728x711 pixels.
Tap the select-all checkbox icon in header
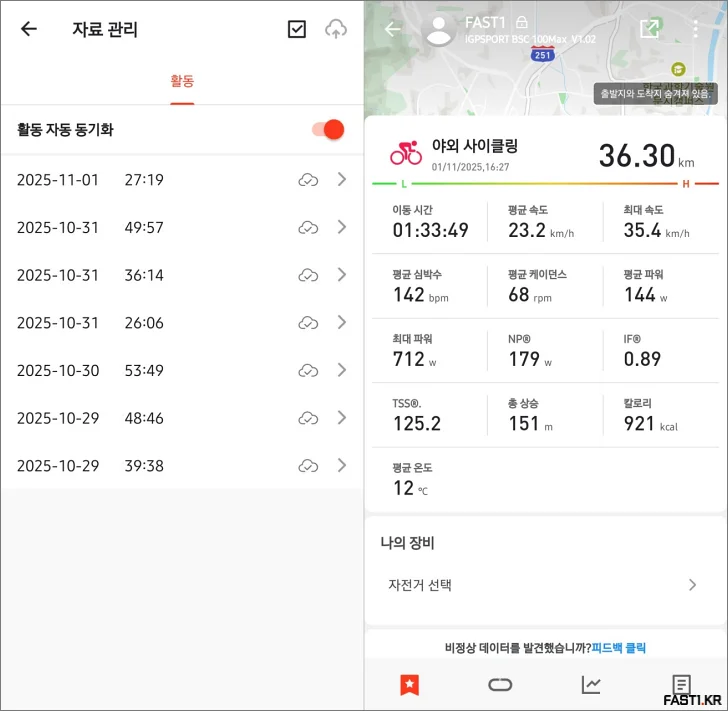[x=297, y=29]
